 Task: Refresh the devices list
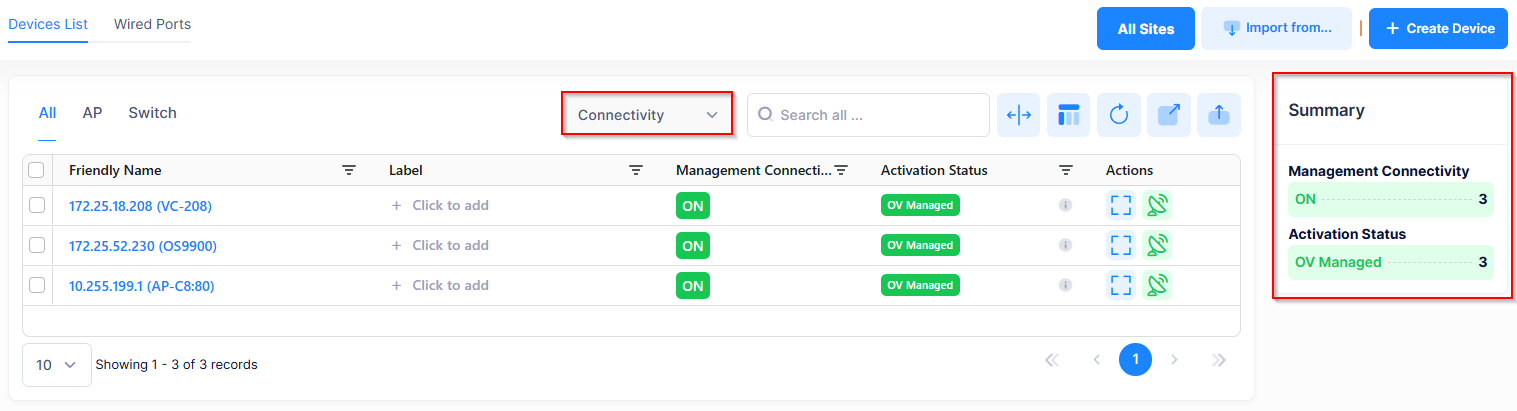point(1118,115)
